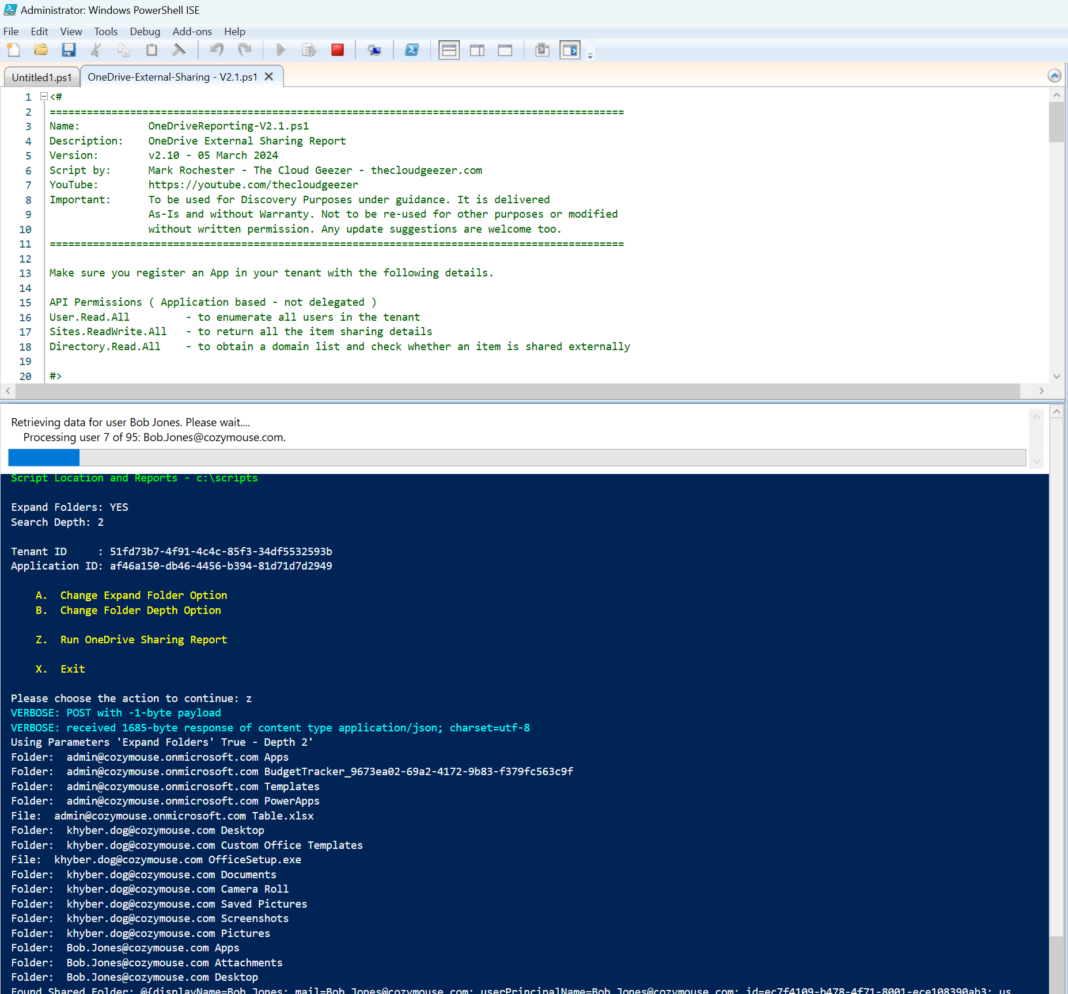The width and height of the screenshot is (1068, 994).
Task: Collapse the comment block on line 1
Action: pos(44,97)
